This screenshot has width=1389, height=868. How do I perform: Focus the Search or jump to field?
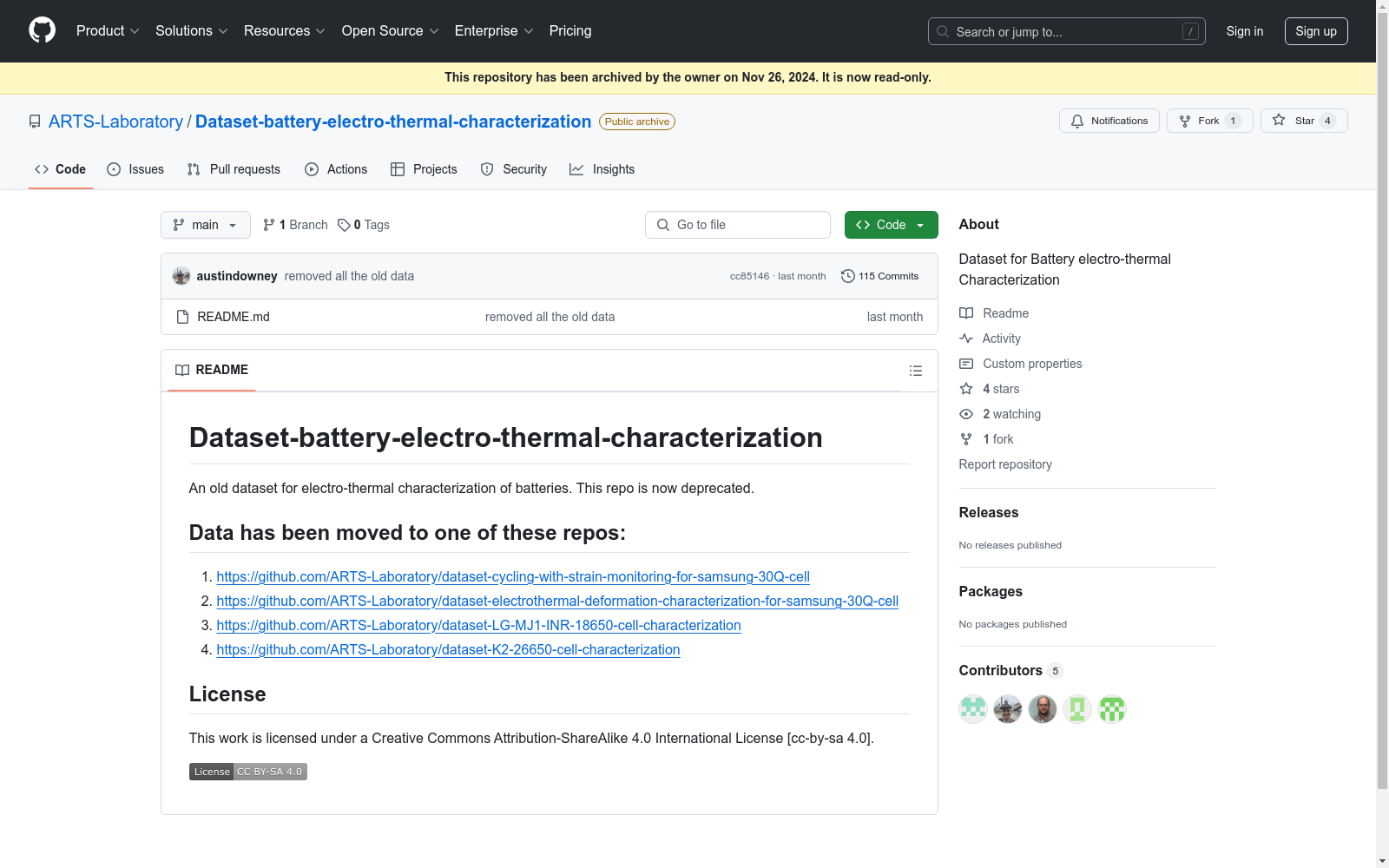[x=1067, y=31]
